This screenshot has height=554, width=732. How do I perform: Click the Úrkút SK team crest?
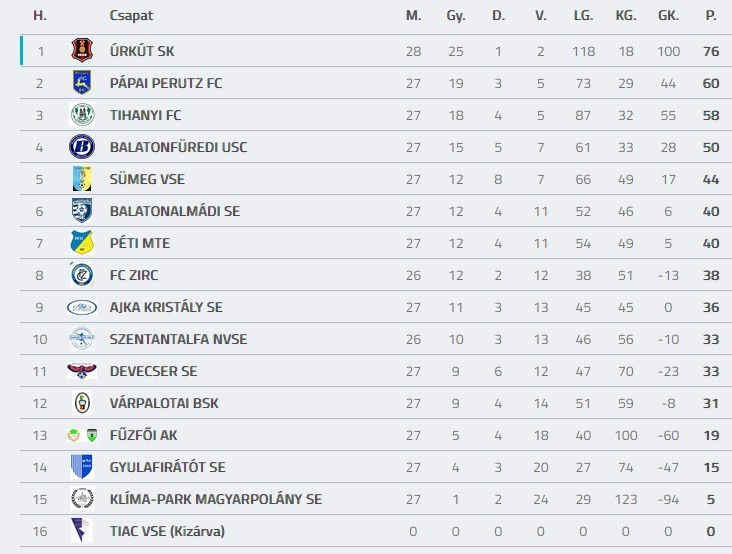82,51
